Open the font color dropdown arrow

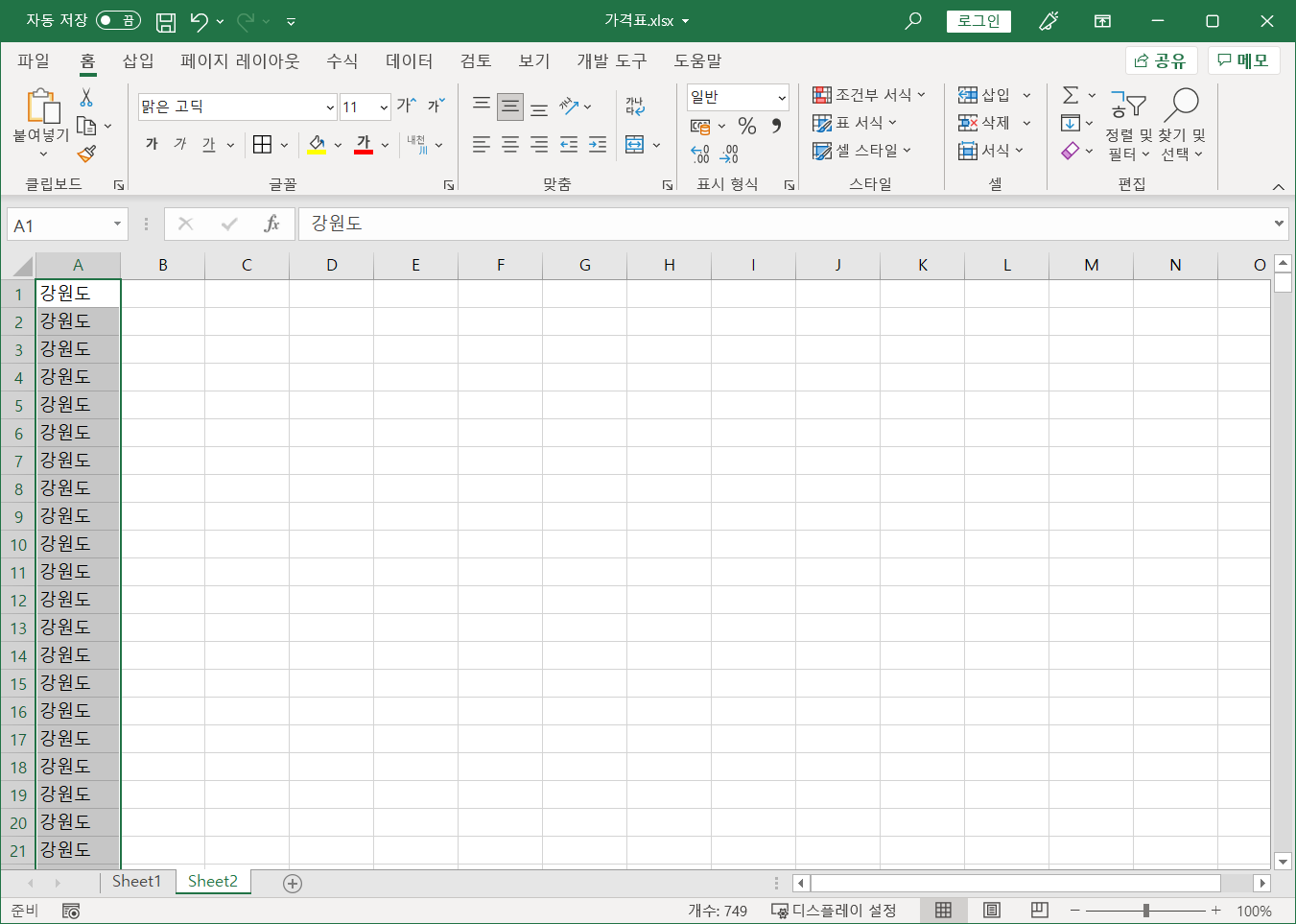point(385,146)
